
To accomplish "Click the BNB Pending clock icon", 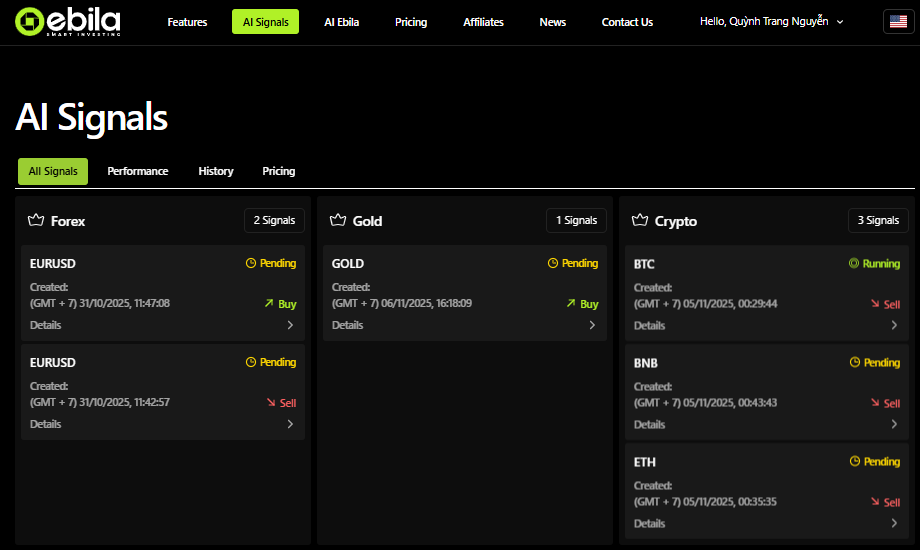I will [855, 363].
